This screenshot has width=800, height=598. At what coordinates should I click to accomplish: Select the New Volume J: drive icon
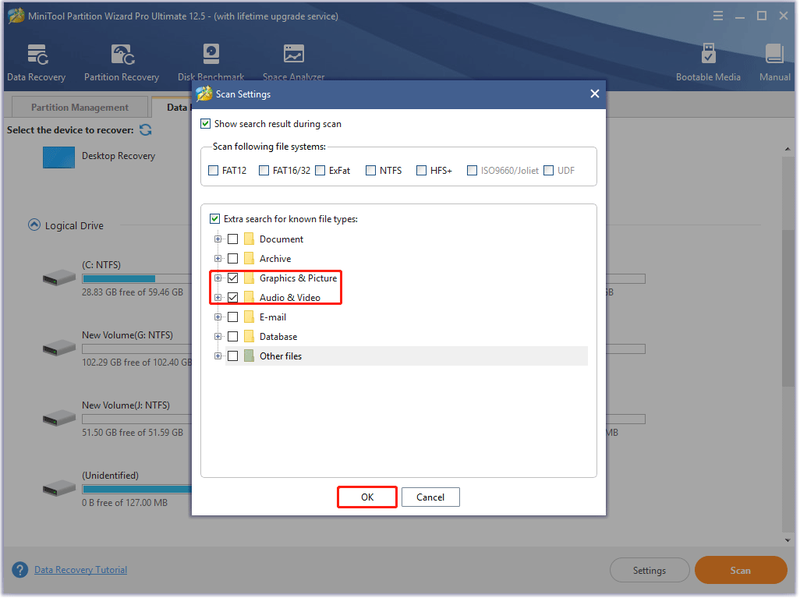(x=59, y=418)
